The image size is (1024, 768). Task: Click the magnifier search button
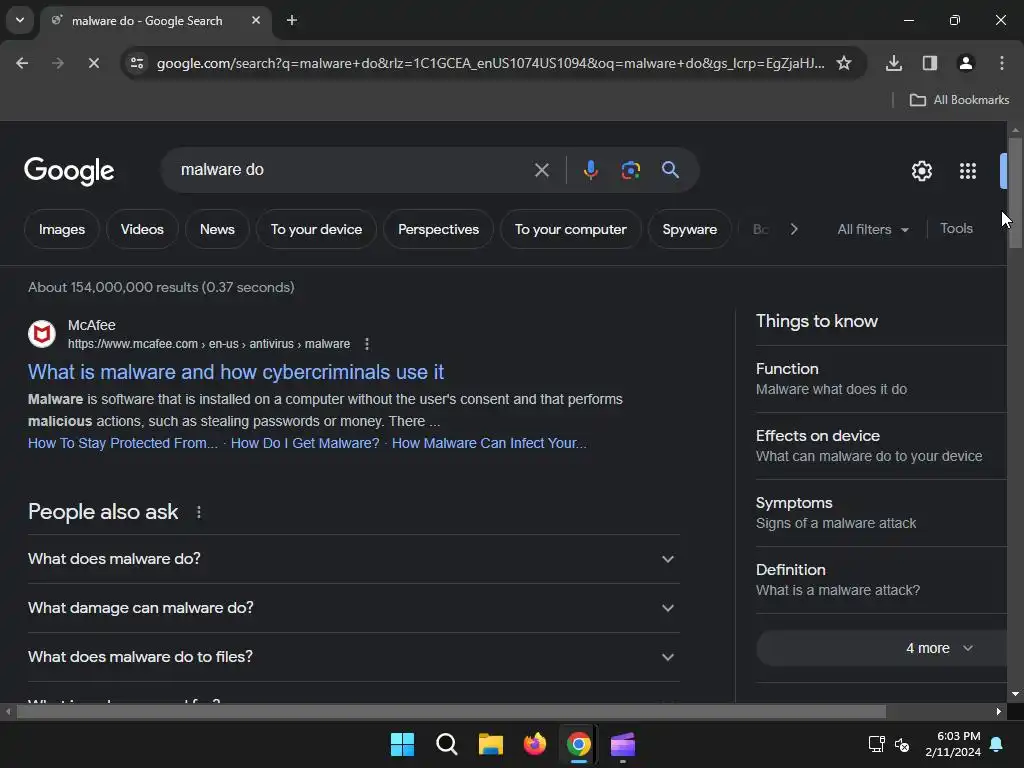click(670, 170)
